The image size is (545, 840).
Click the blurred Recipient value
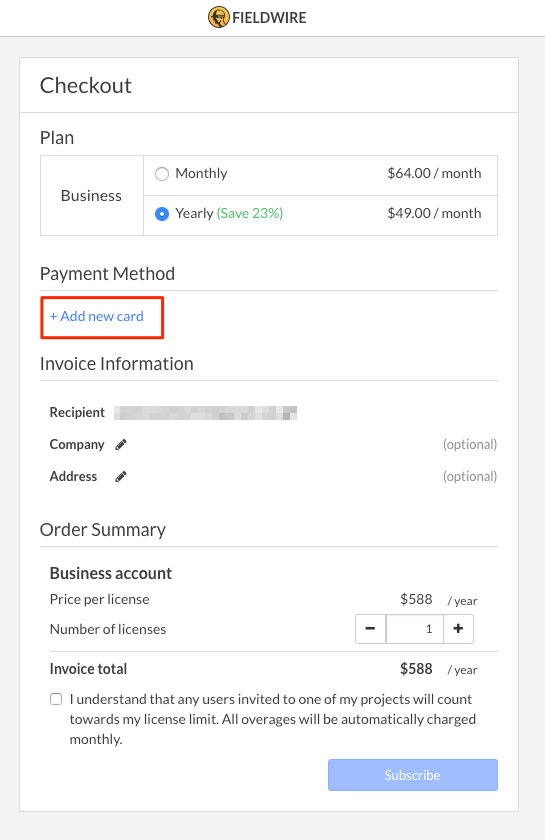pos(205,412)
